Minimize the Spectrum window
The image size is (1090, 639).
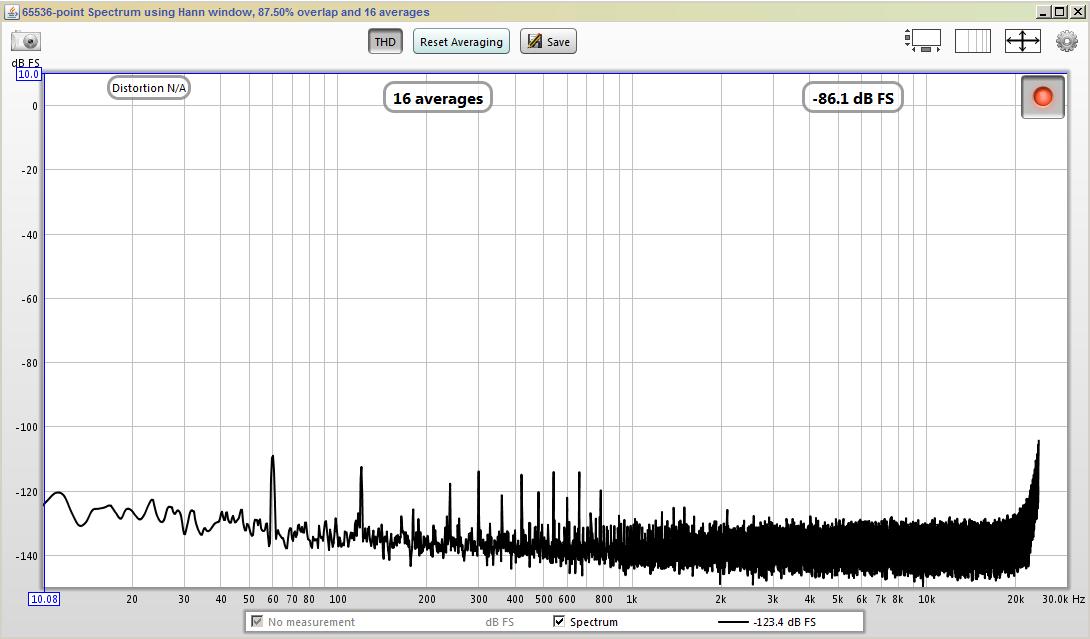click(1043, 12)
